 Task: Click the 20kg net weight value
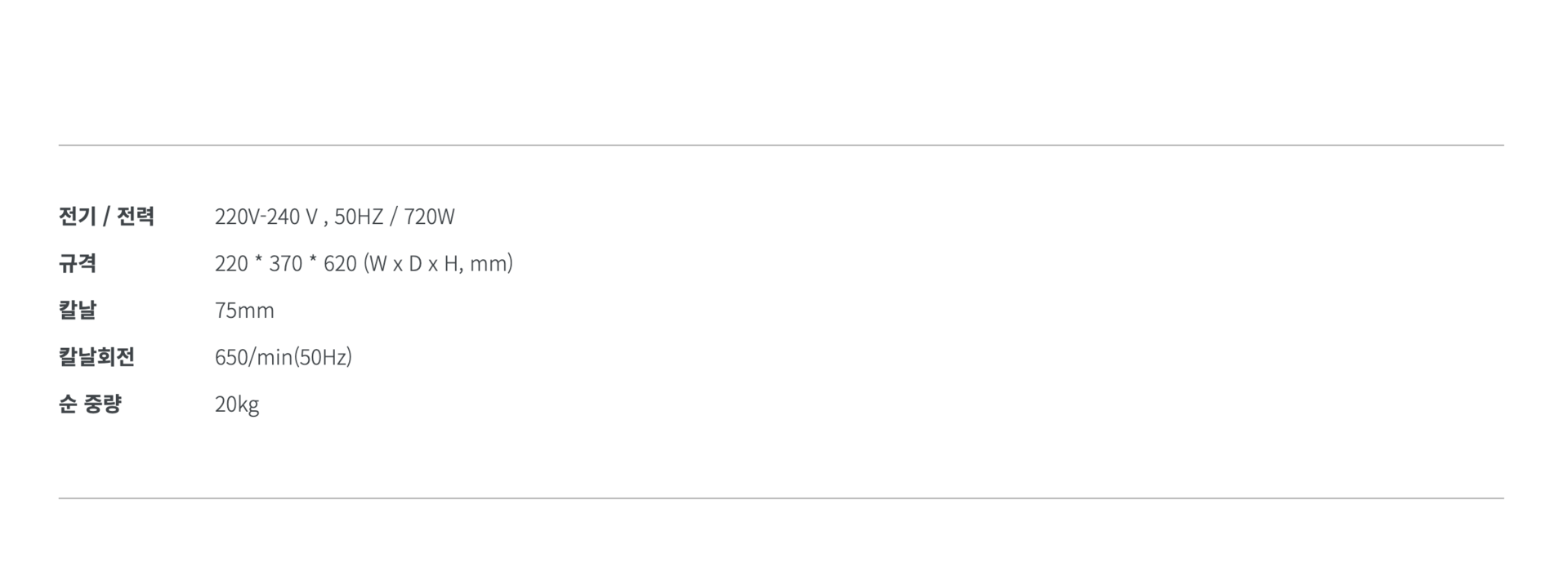(237, 404)
